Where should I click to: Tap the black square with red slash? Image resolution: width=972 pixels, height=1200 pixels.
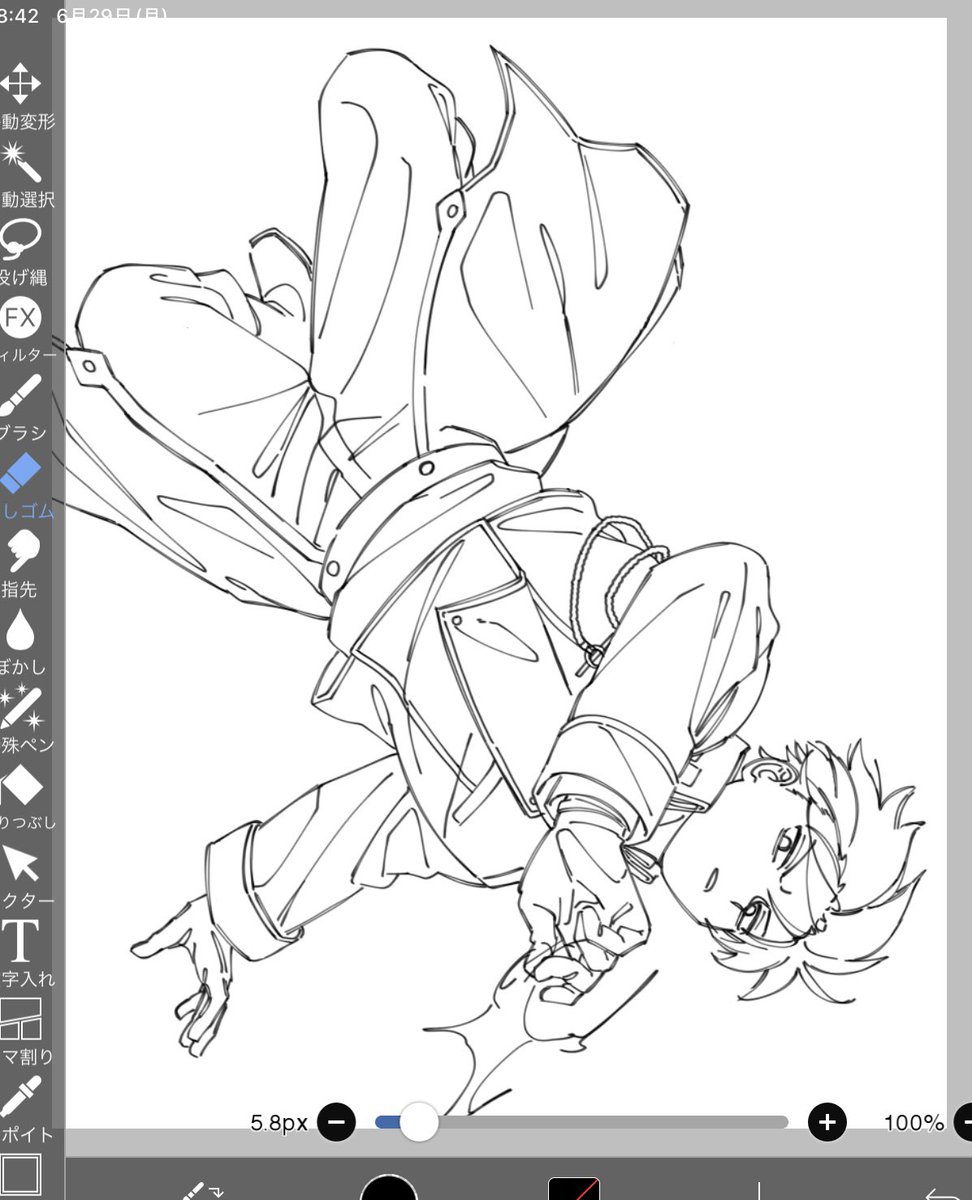pos(574,1188)
